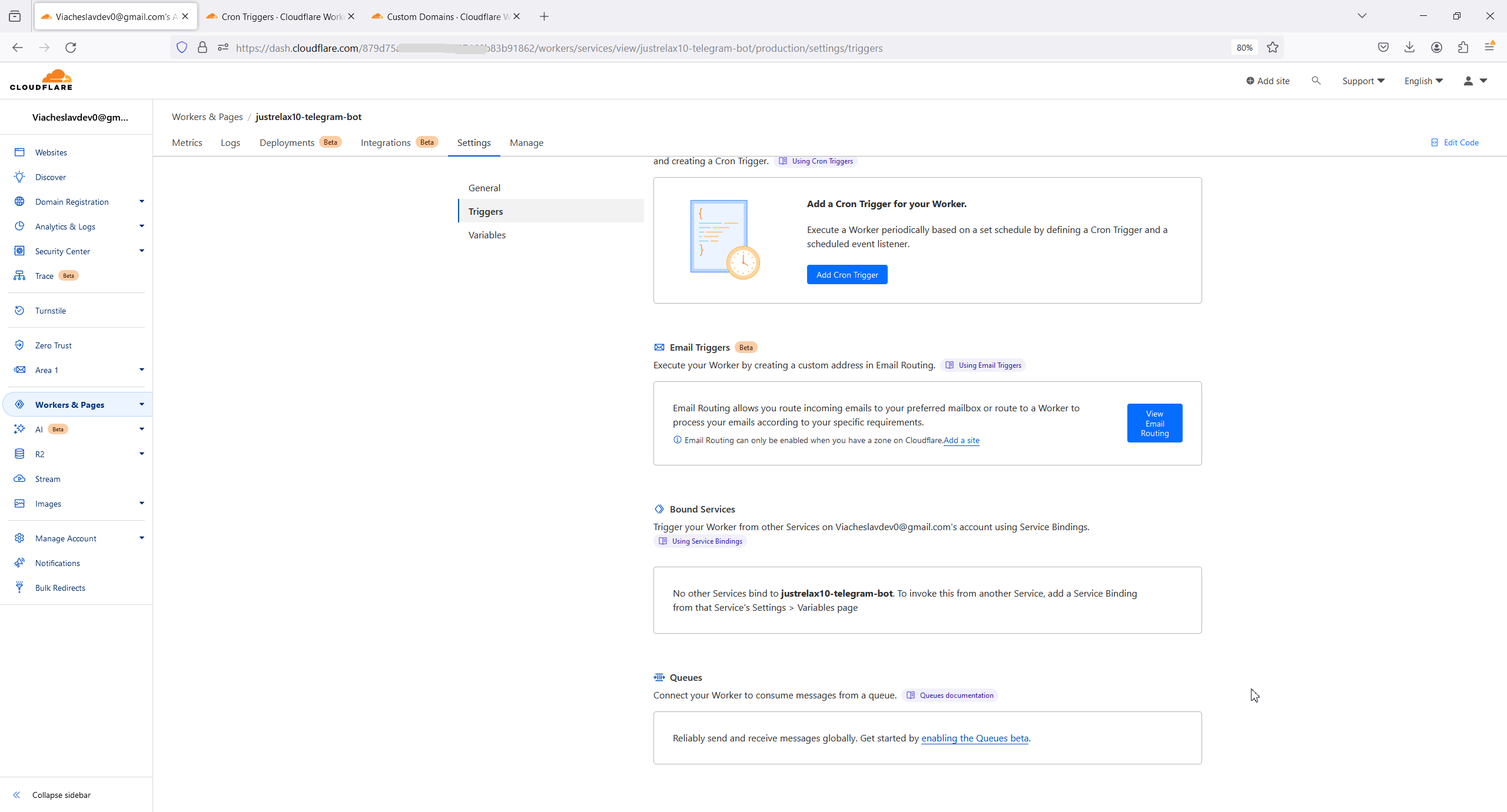The height and width of the screenshot is (812, 1507).
Task: Click the Cloudflare logo
Action: pyautogui.click(x=41, y=80)
